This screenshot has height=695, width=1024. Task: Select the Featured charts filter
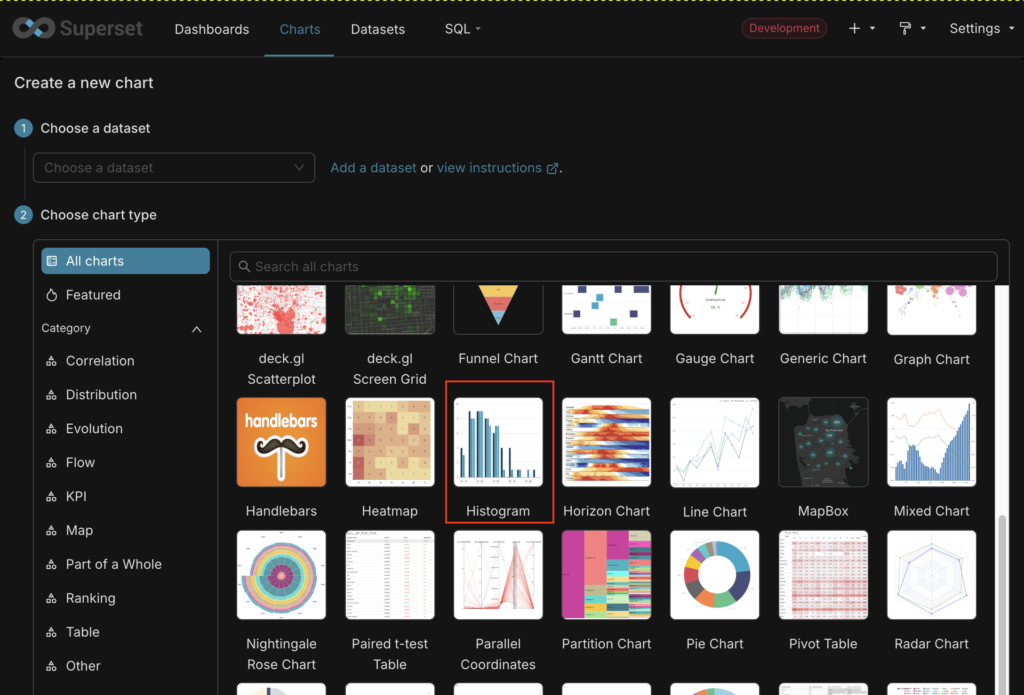pos(93,295)
